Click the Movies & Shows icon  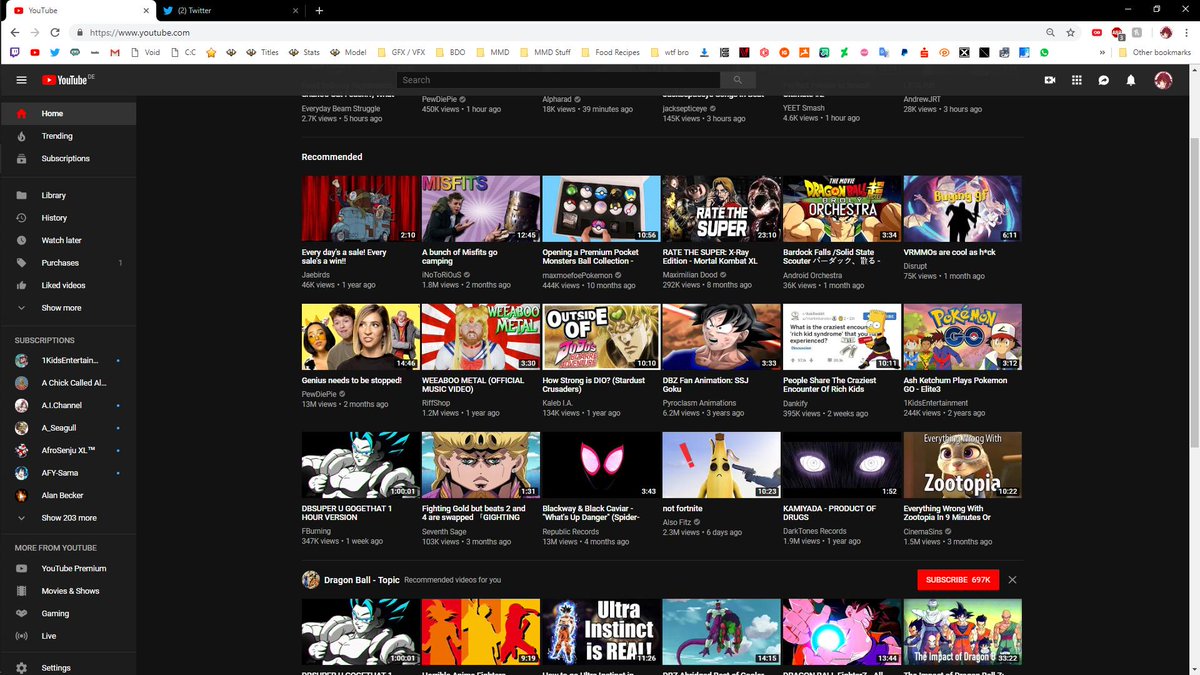point(21,591)
